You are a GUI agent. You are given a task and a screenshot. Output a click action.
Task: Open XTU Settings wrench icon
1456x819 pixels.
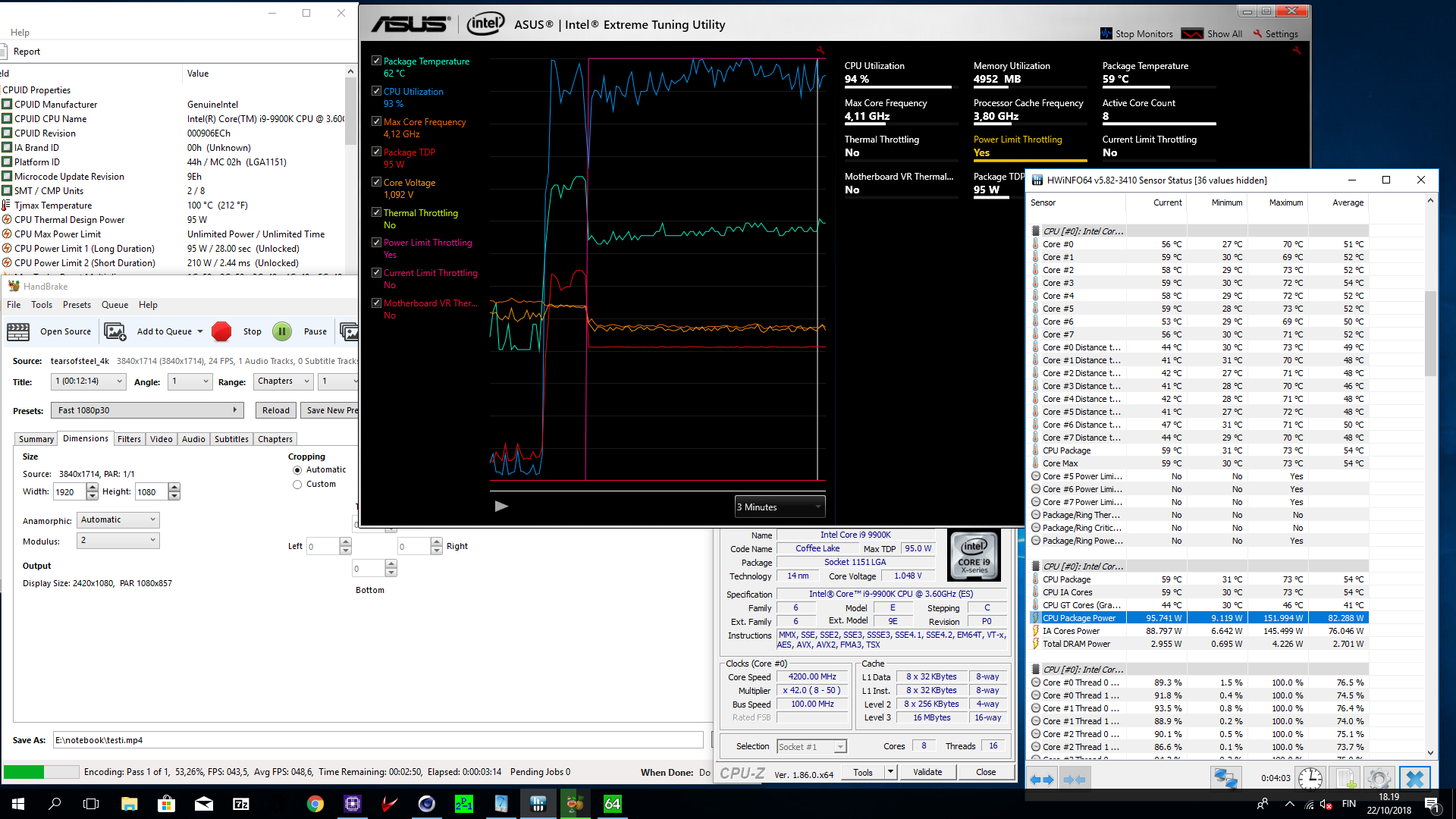[1258, 33]
